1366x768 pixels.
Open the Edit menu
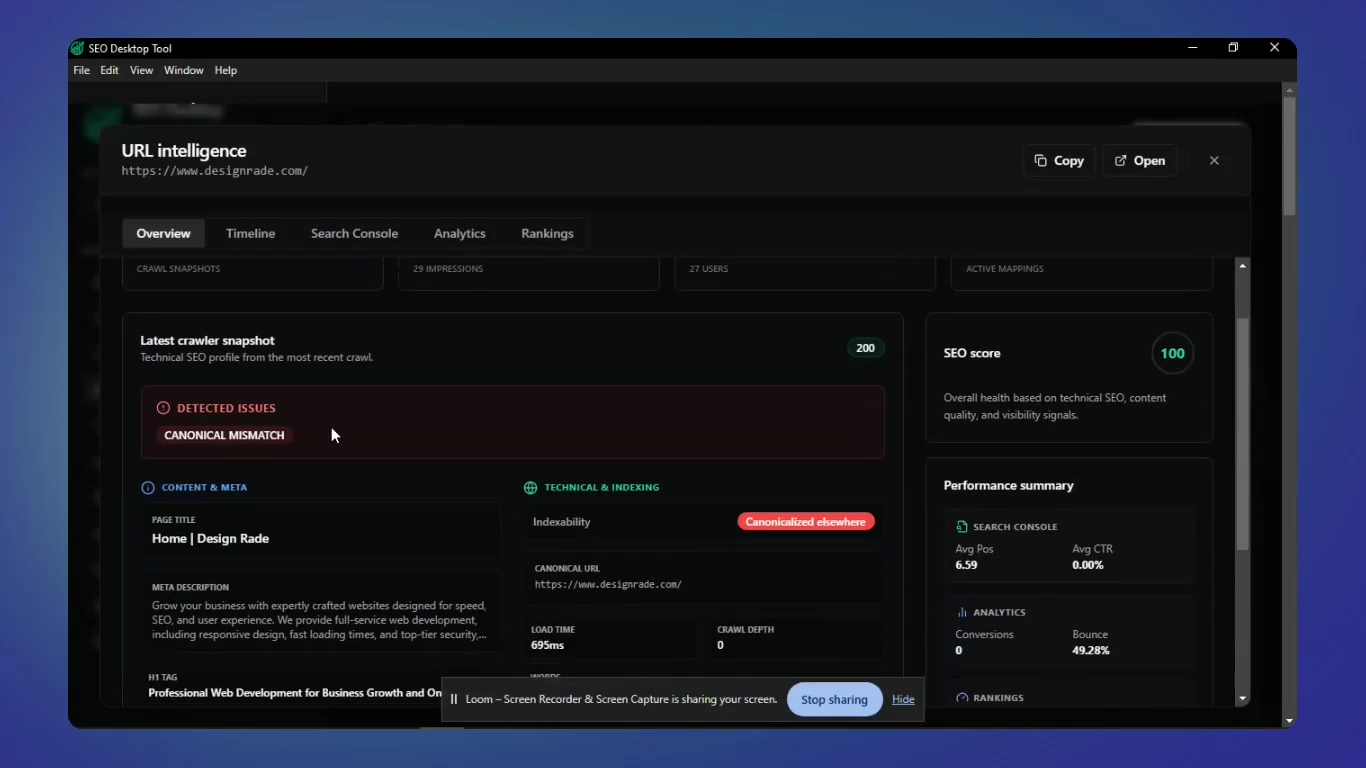pyautogui.click(x=109, y=71)
